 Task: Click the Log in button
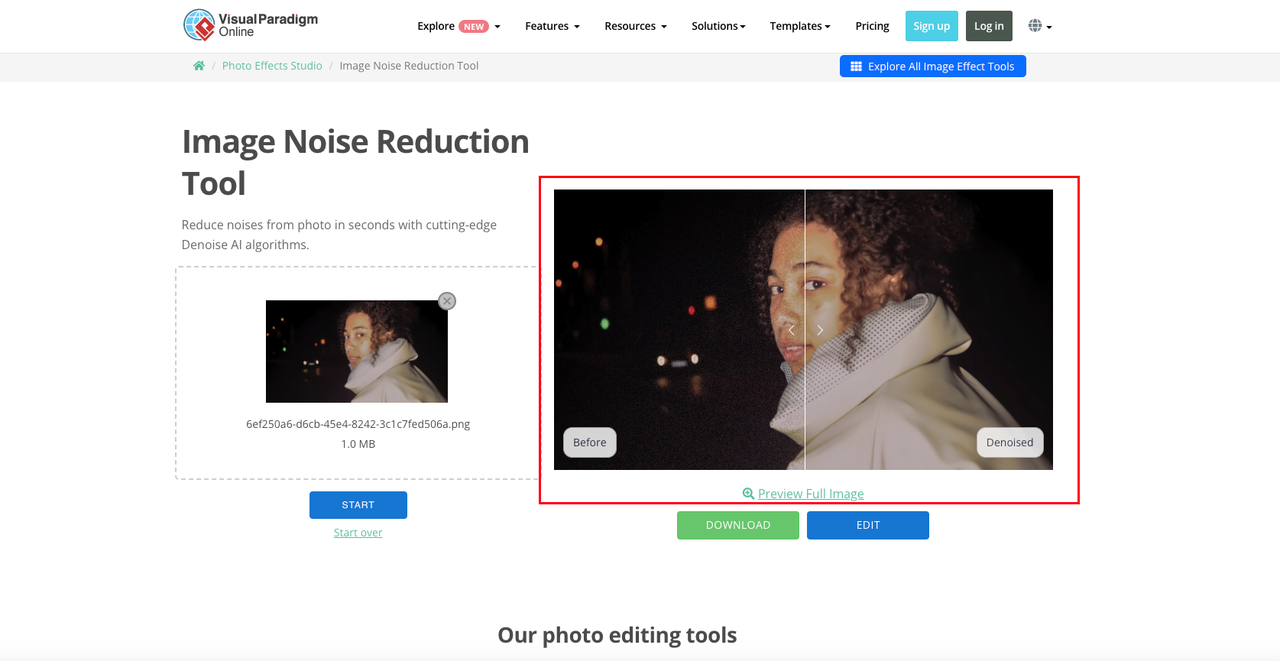tap(989, 26)
